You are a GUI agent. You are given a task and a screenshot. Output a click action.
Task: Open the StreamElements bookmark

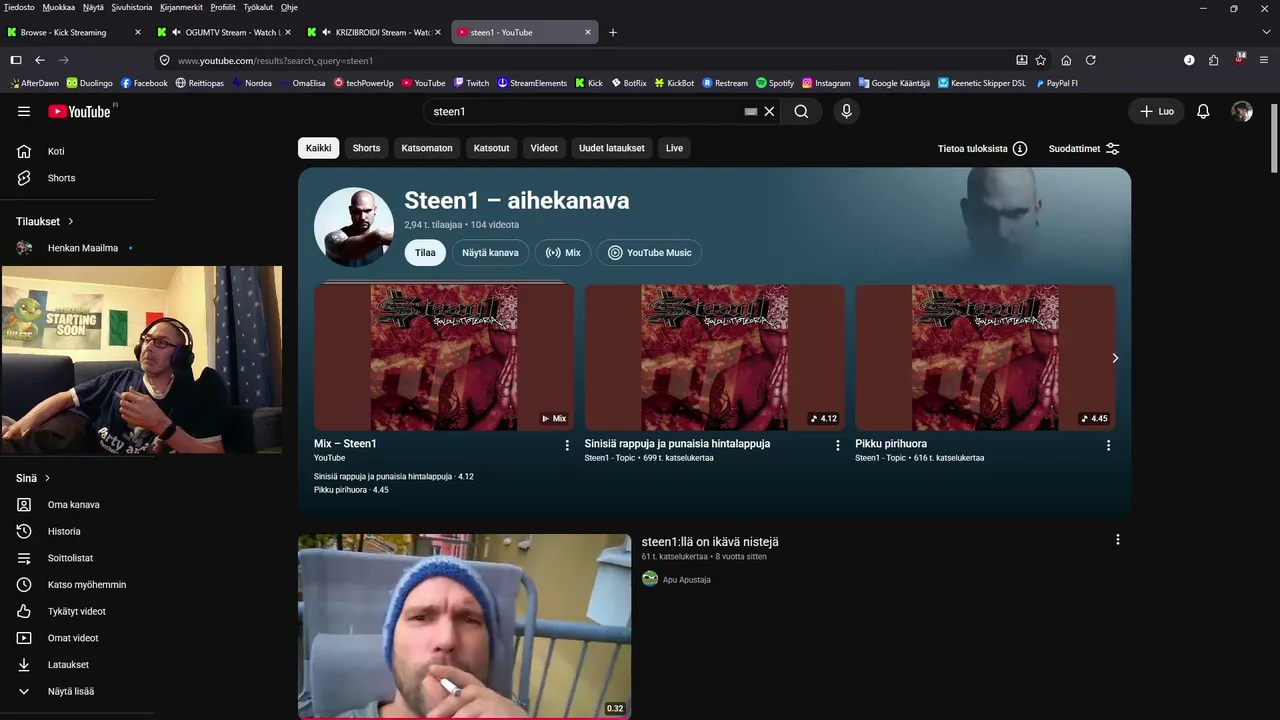click(x=532, y=83)
